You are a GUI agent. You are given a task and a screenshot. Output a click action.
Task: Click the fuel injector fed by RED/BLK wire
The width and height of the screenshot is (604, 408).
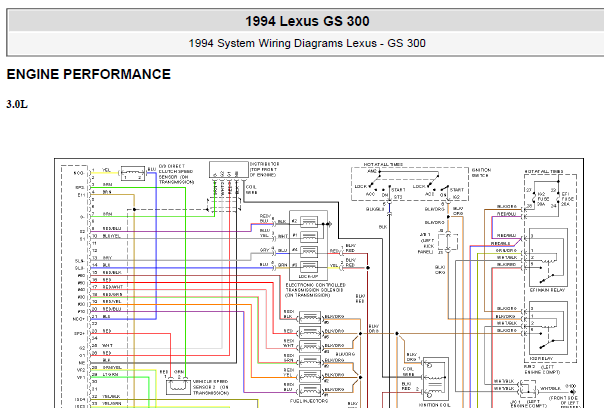click(310, 318)
